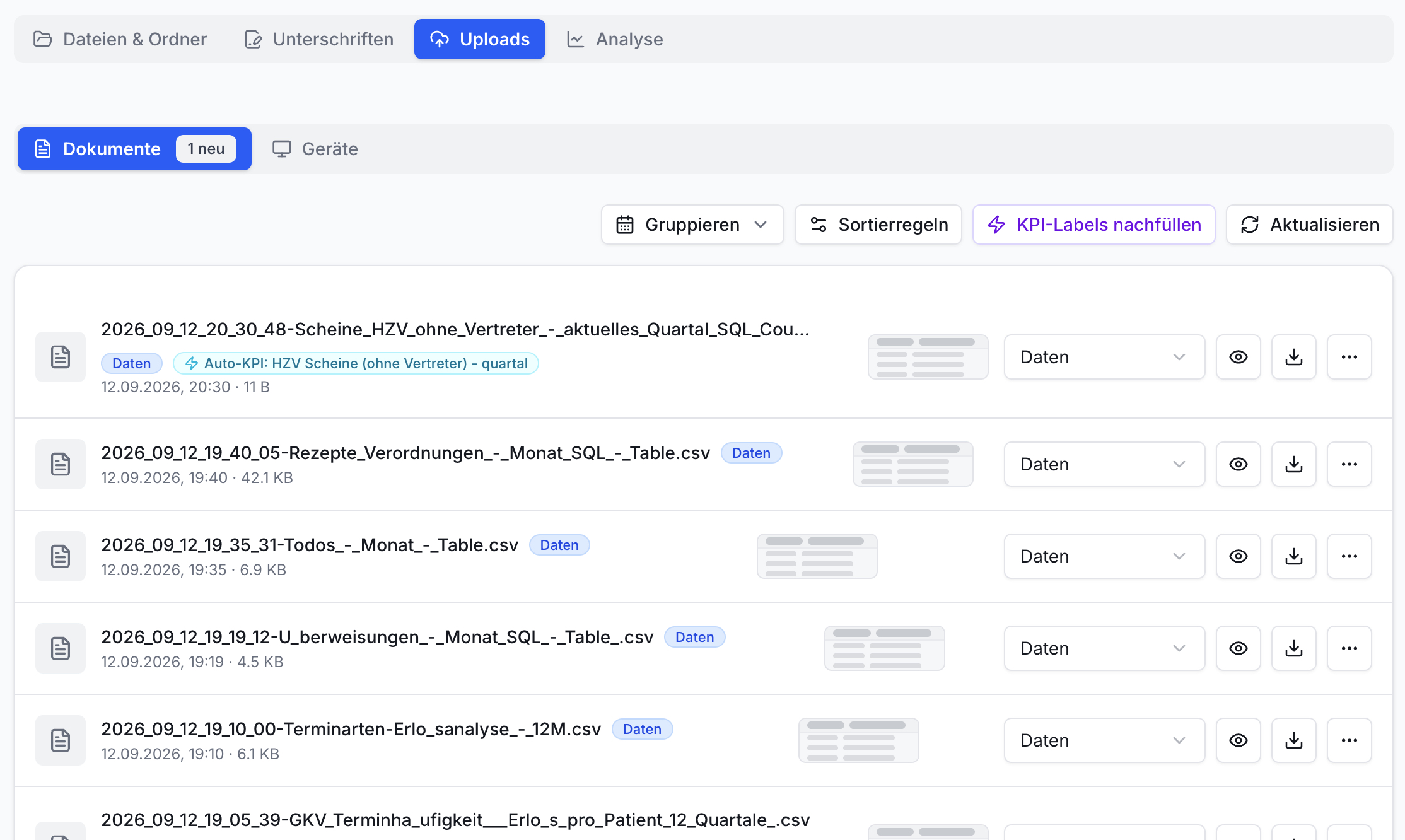The height and width of the screenshot is (840, 1405).
Task: Click document icon of Scheine_HZV row
Action: click(61, 357)
